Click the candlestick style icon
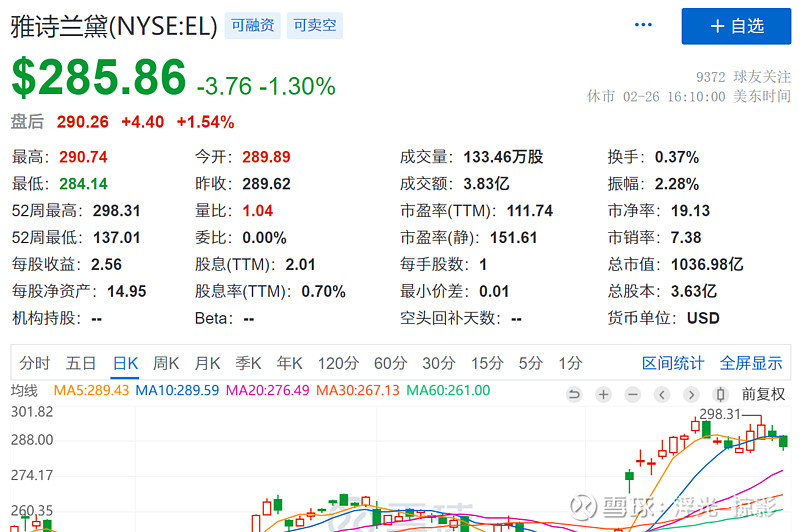800x532 pixels. coord(720,394)
